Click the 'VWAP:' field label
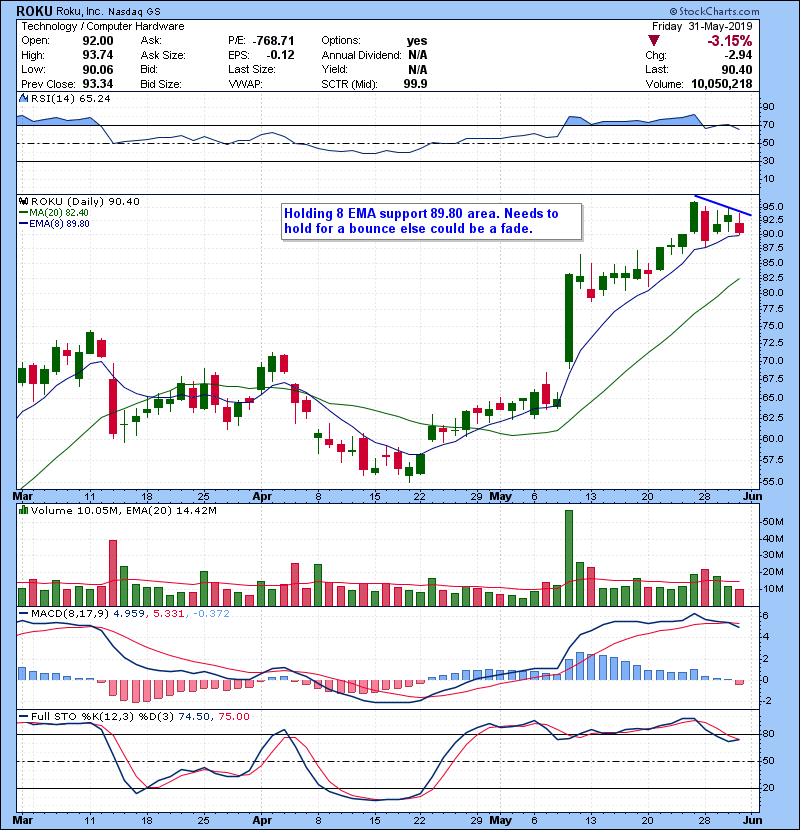 tap(245, 84)
